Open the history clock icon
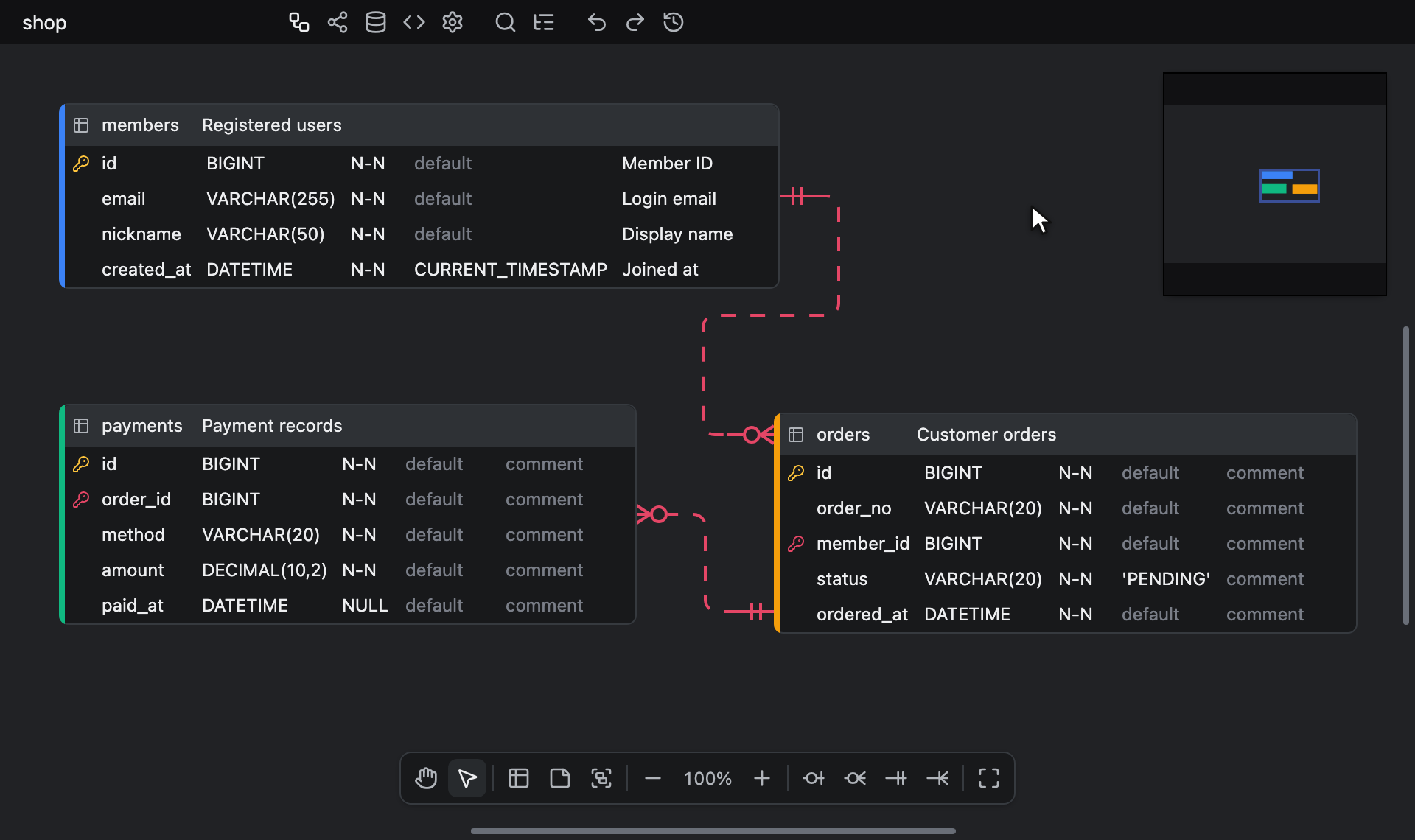This screenshot has height=840, width=1415. pyautogui.click(x=674, y=22)
